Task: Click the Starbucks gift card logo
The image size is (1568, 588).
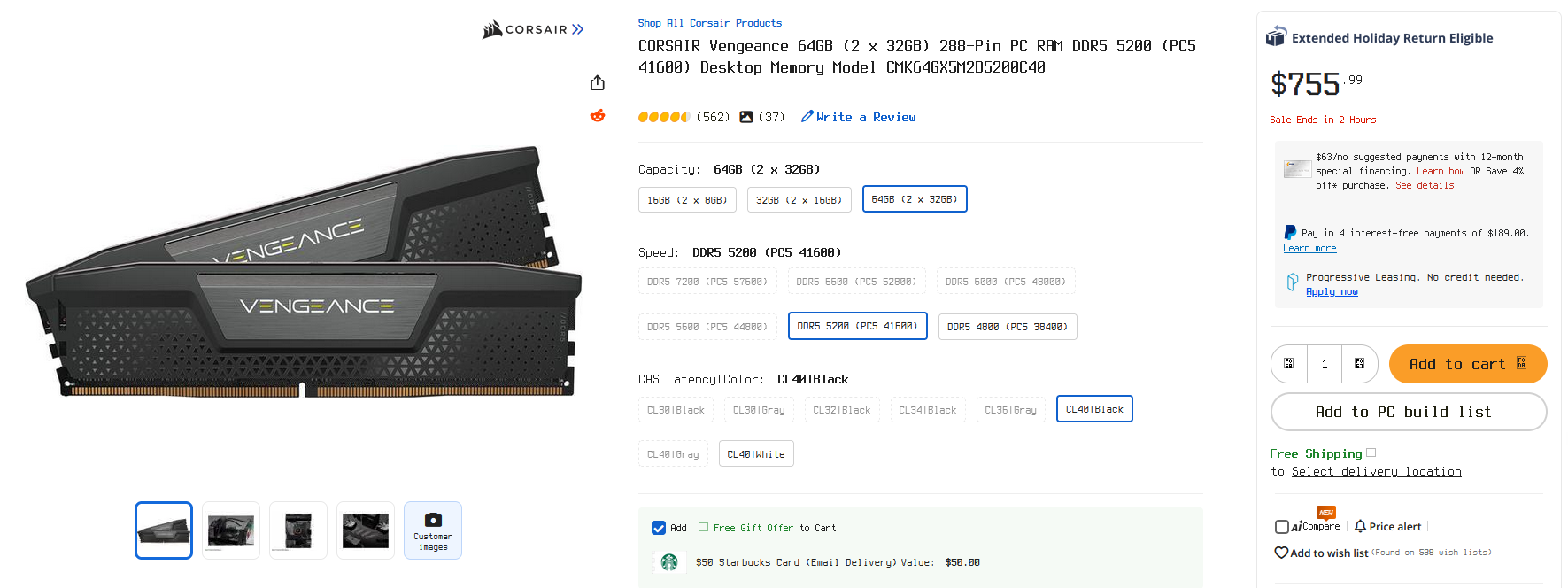Action: tap(669, 562)
